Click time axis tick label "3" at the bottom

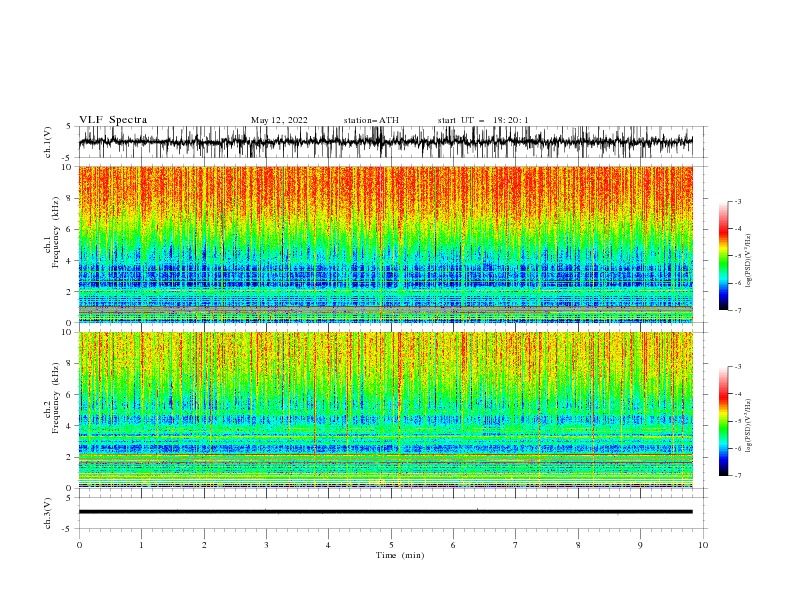click(x=266, y=545)
